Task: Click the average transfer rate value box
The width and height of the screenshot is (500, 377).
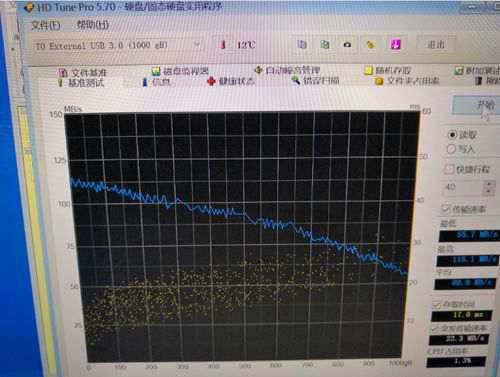Action: coord(465,284)
